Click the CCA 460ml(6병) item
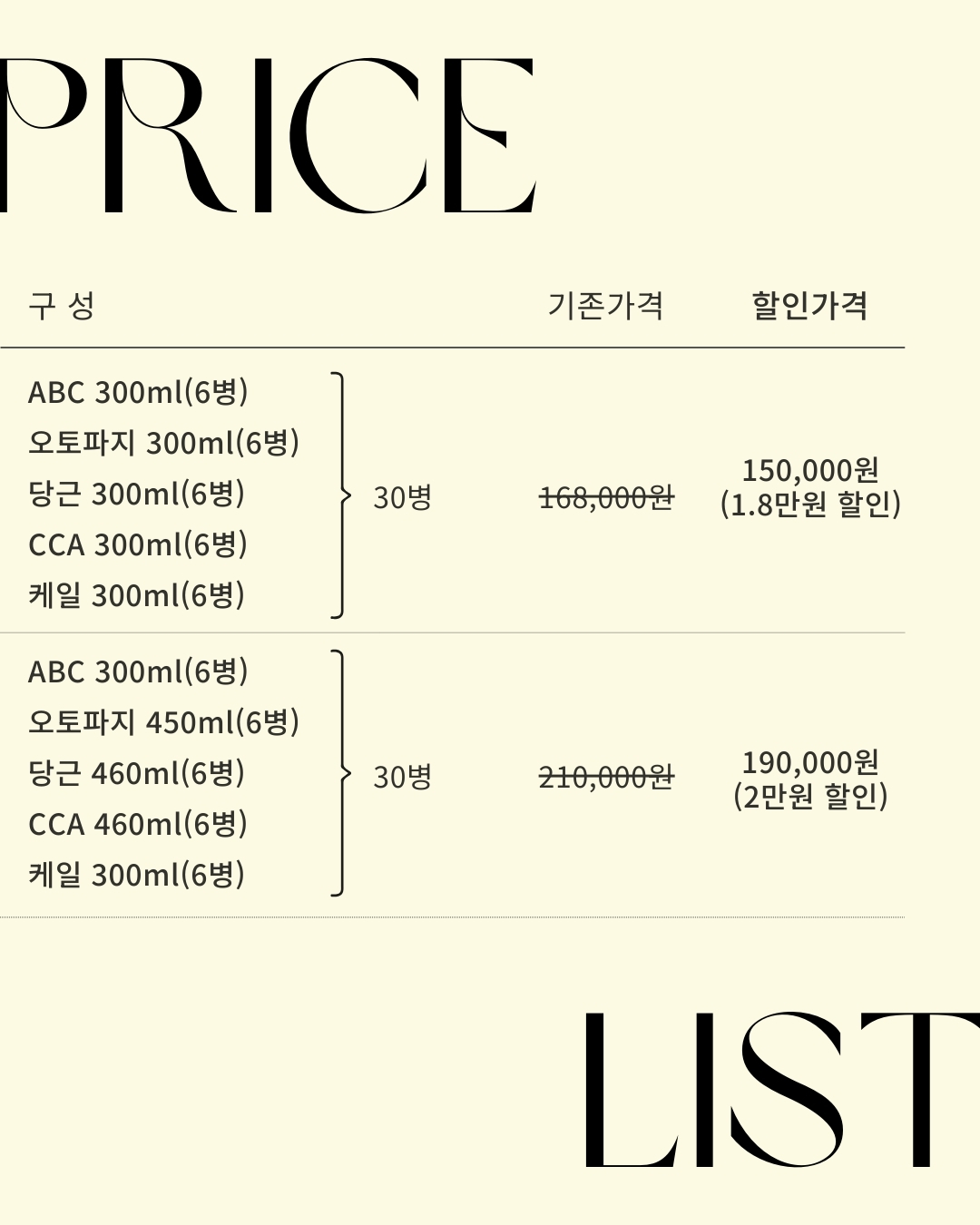 138,824
